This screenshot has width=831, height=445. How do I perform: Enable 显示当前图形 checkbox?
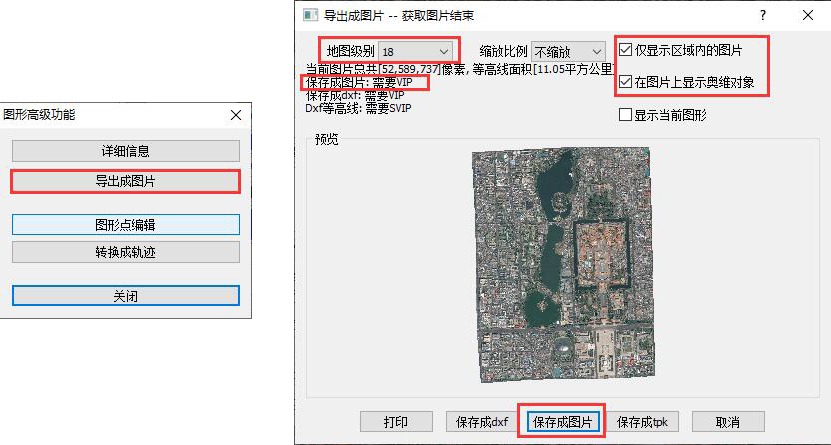[x=626, y=115]
